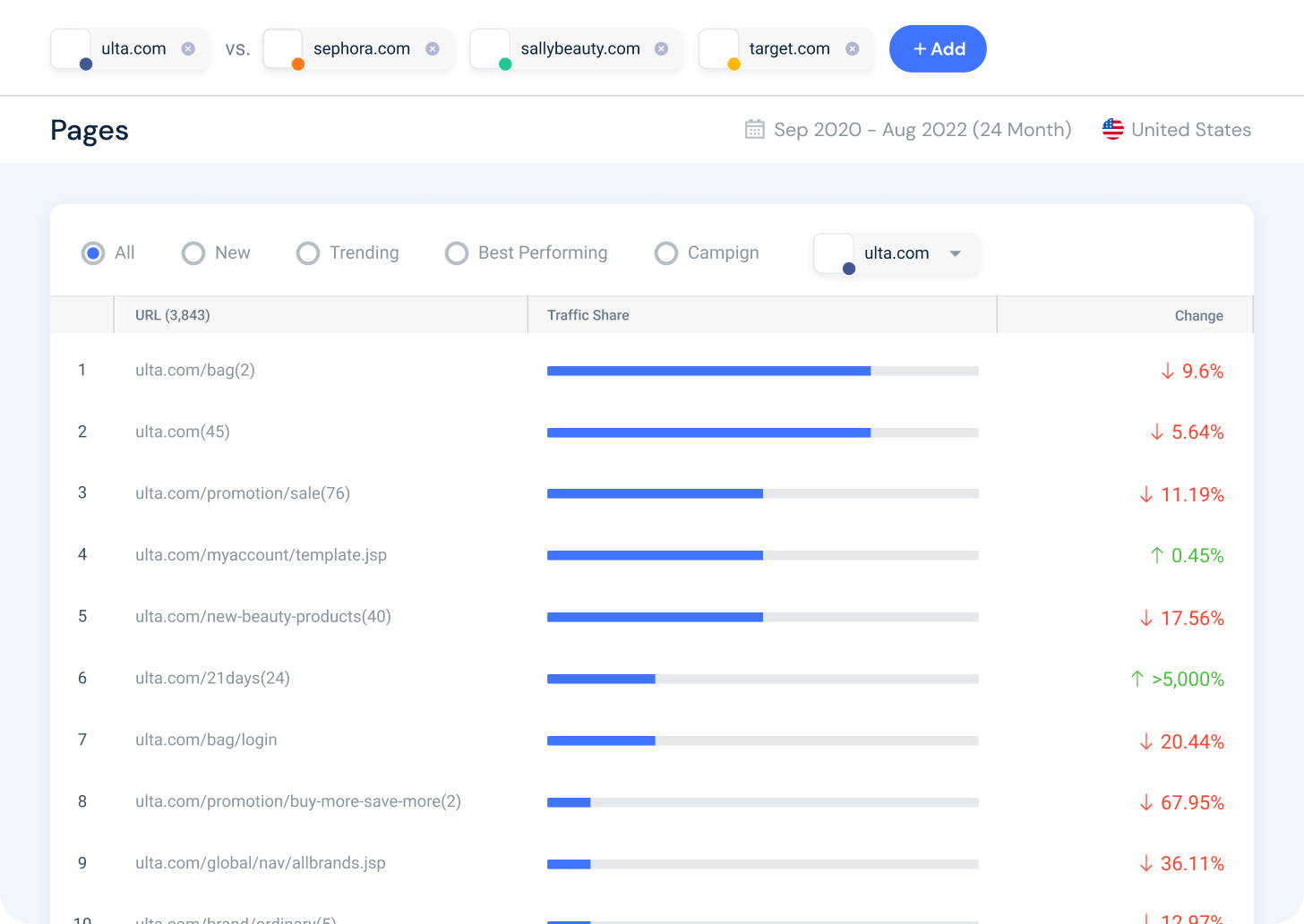Viewport: 1304px width, 924px height.
Task: Click the United States flag icon
Action: [1112, 129]
